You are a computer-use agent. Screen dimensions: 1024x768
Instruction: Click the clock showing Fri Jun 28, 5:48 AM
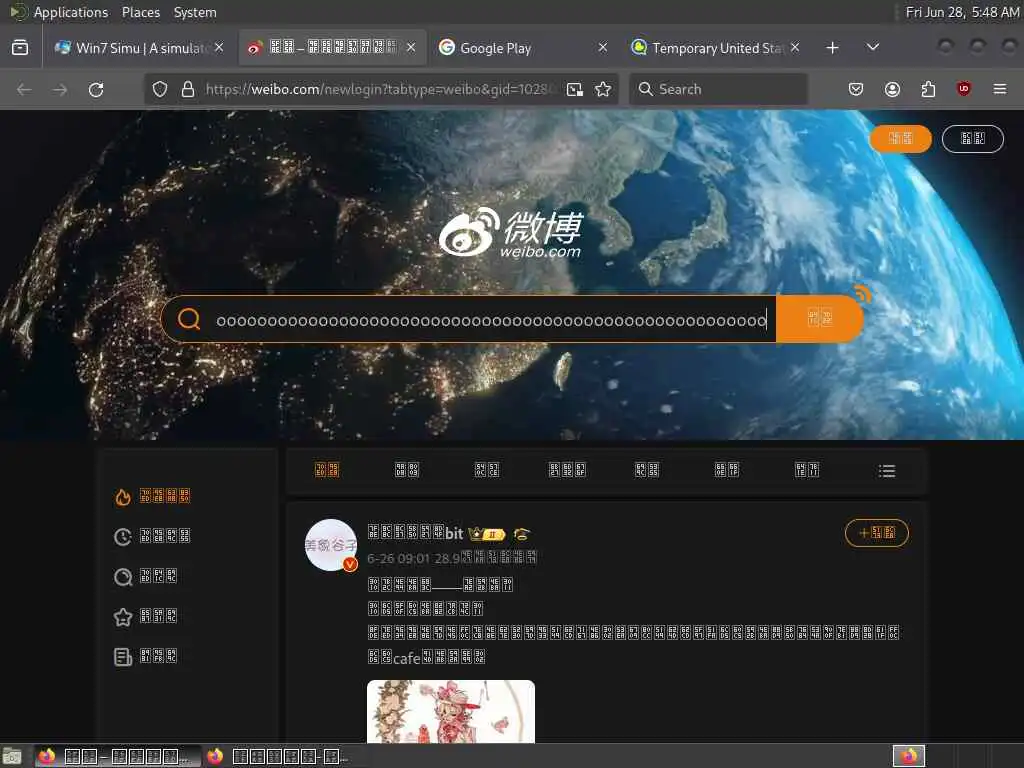(962, 12)
